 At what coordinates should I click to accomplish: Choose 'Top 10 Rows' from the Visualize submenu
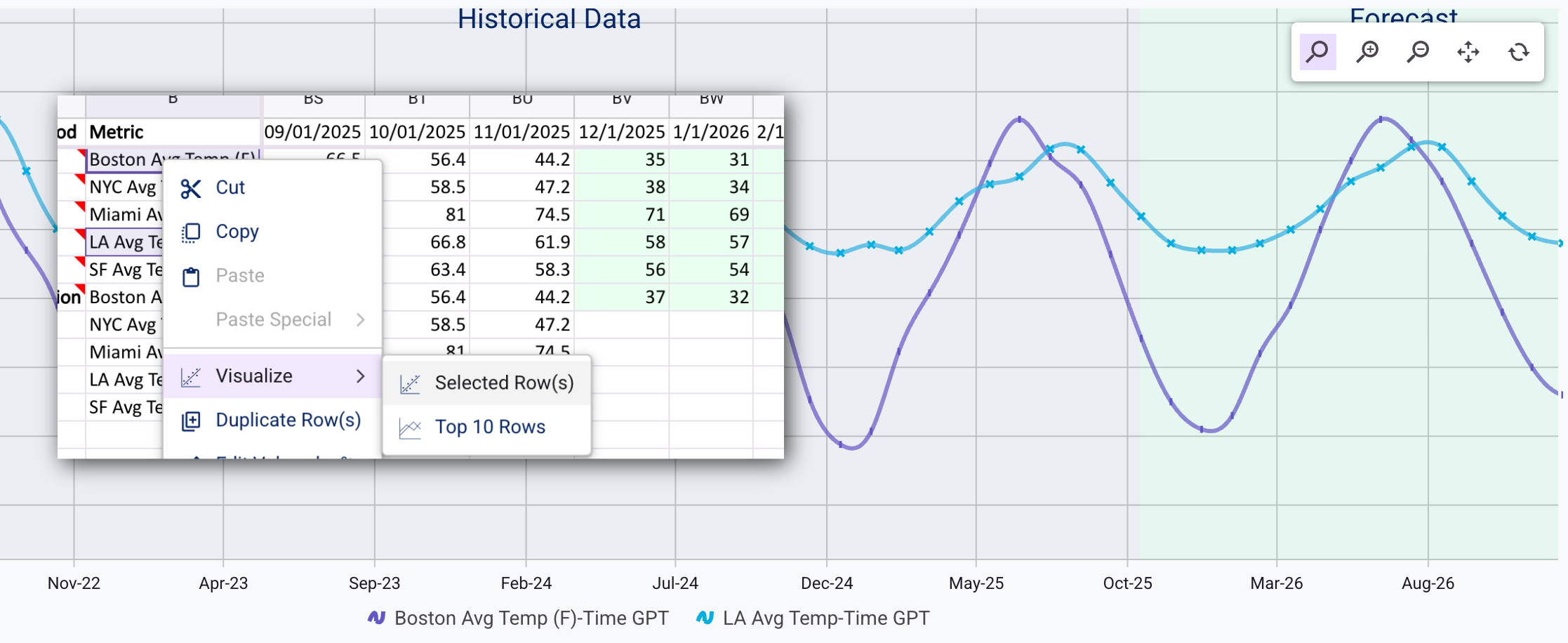(489, 427)
